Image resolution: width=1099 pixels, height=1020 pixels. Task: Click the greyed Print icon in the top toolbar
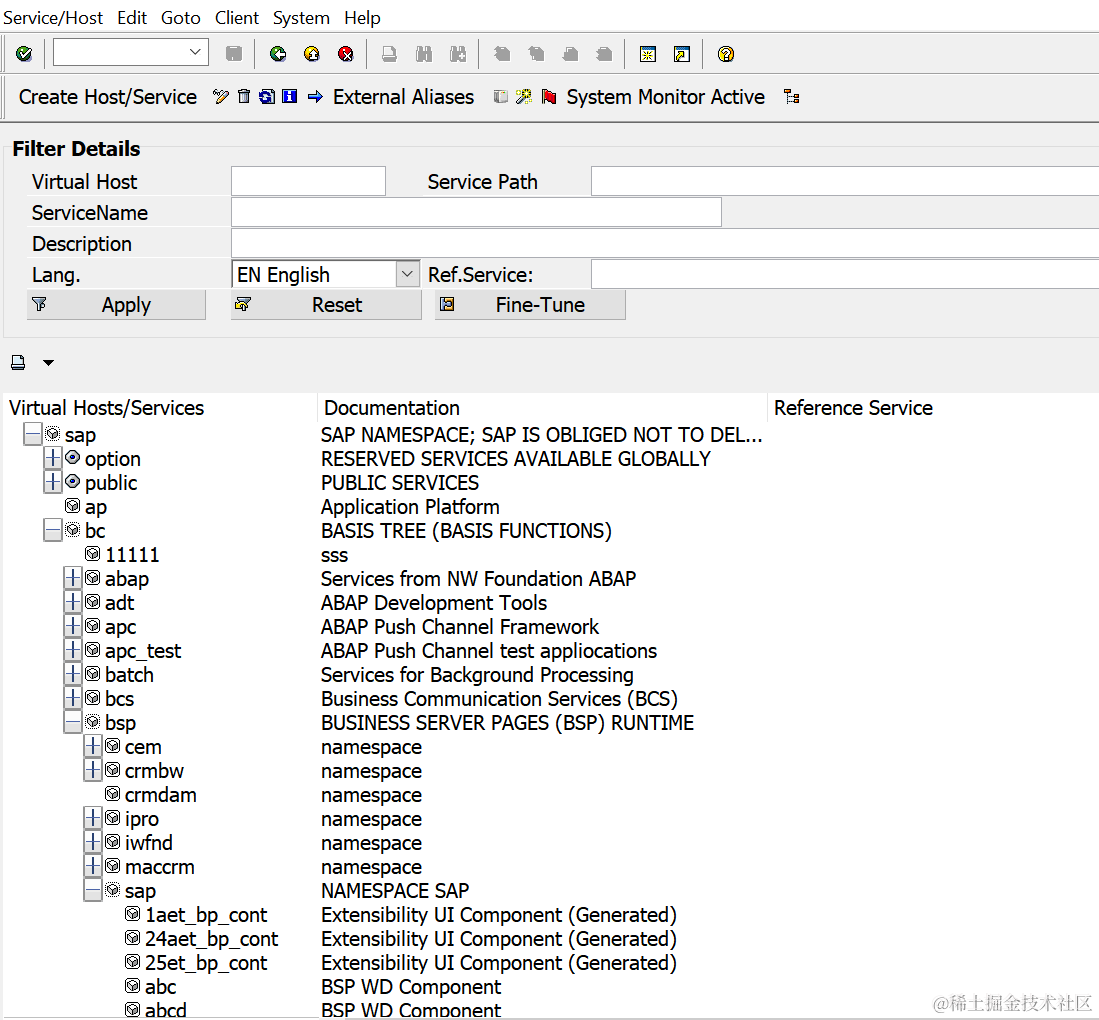pos(389,54)
